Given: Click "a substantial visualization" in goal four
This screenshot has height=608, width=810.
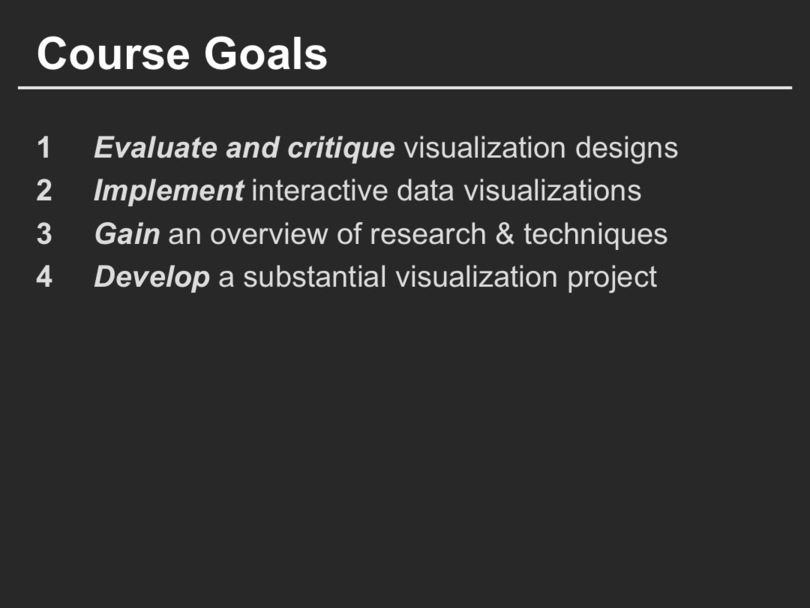Looking at the screenshot, I should coord(388,277).
